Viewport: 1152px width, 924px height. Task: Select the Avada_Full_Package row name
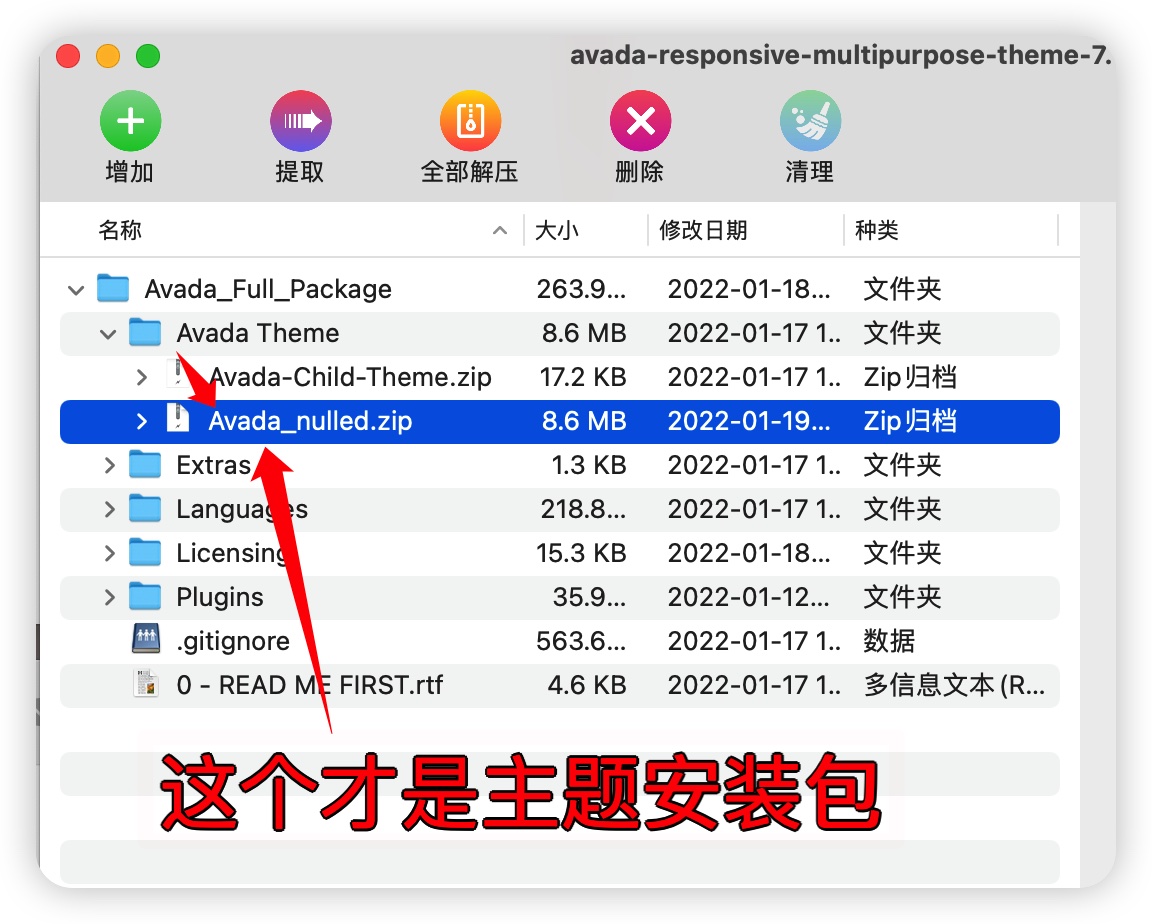point(268,289)
